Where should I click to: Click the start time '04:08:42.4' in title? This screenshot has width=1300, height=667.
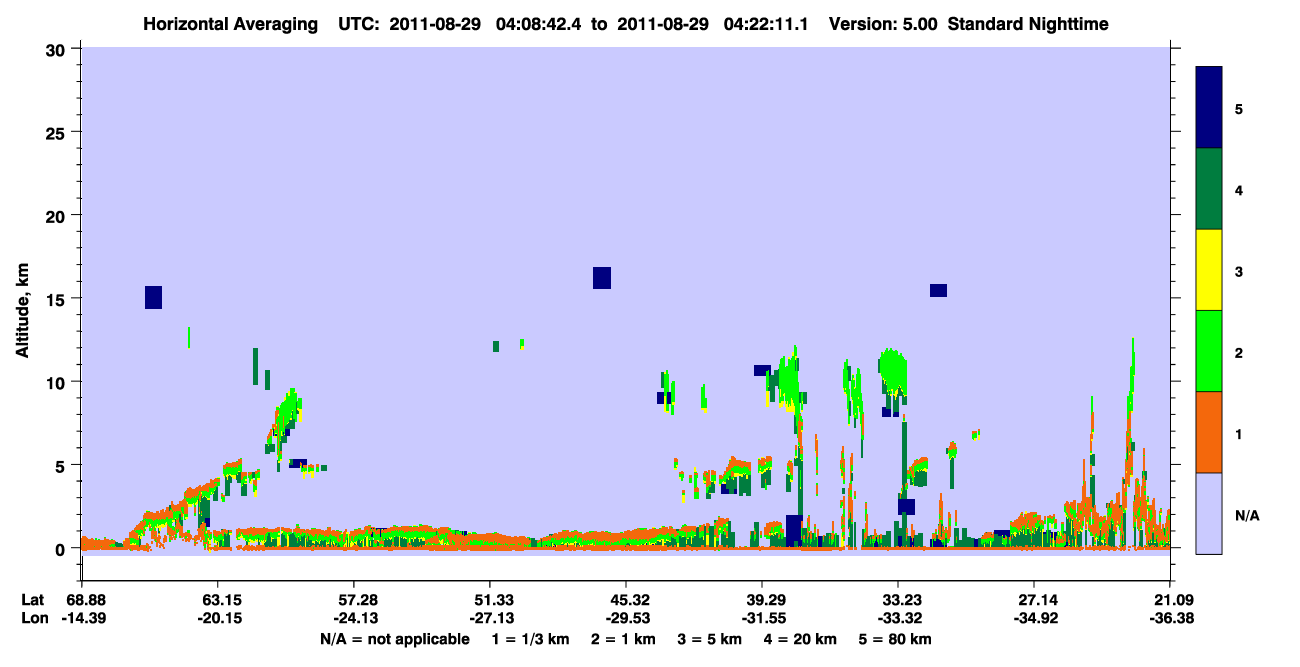pos(538,24)
